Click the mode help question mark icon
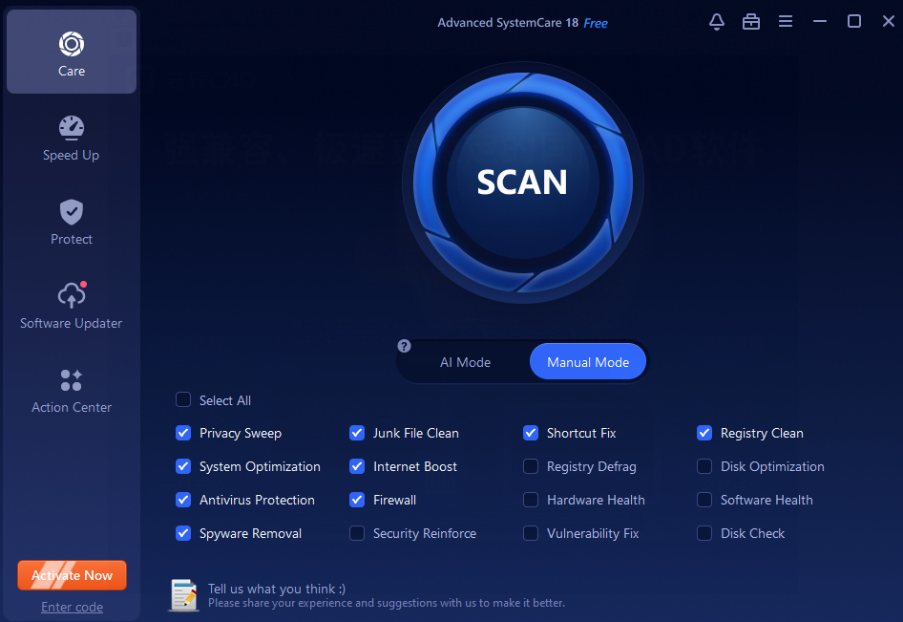 click(x=404, y=346)
